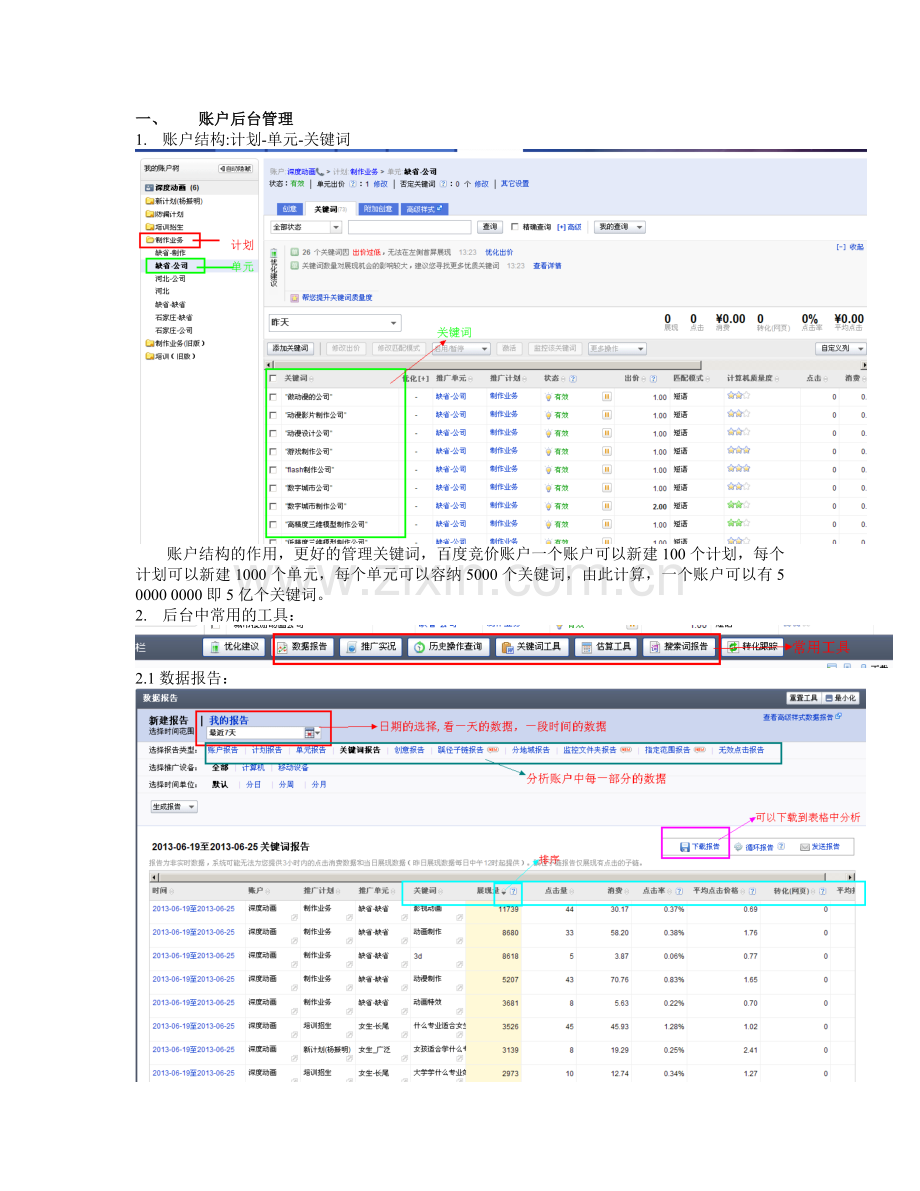Click the help icon beside 出价 column
920x1191 pixels.
tap(653, 378)
